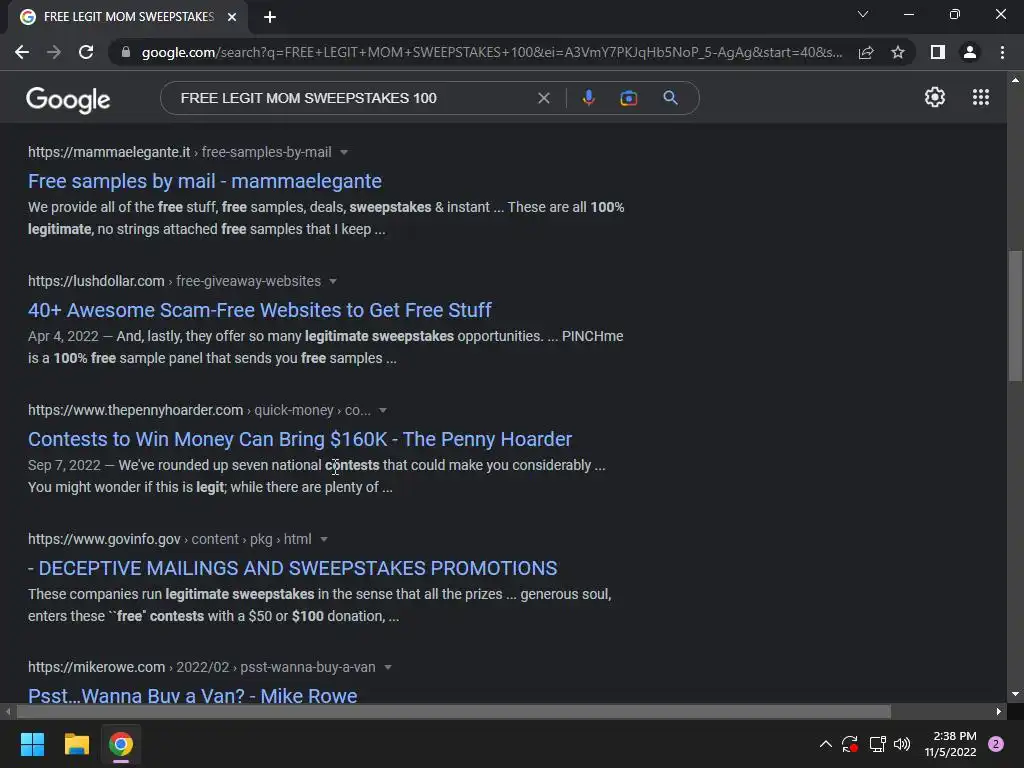The width and height of the screenshot is (1024, 768).
Task: Open Contests to Win Money result
Action: [x=300, y=439]
